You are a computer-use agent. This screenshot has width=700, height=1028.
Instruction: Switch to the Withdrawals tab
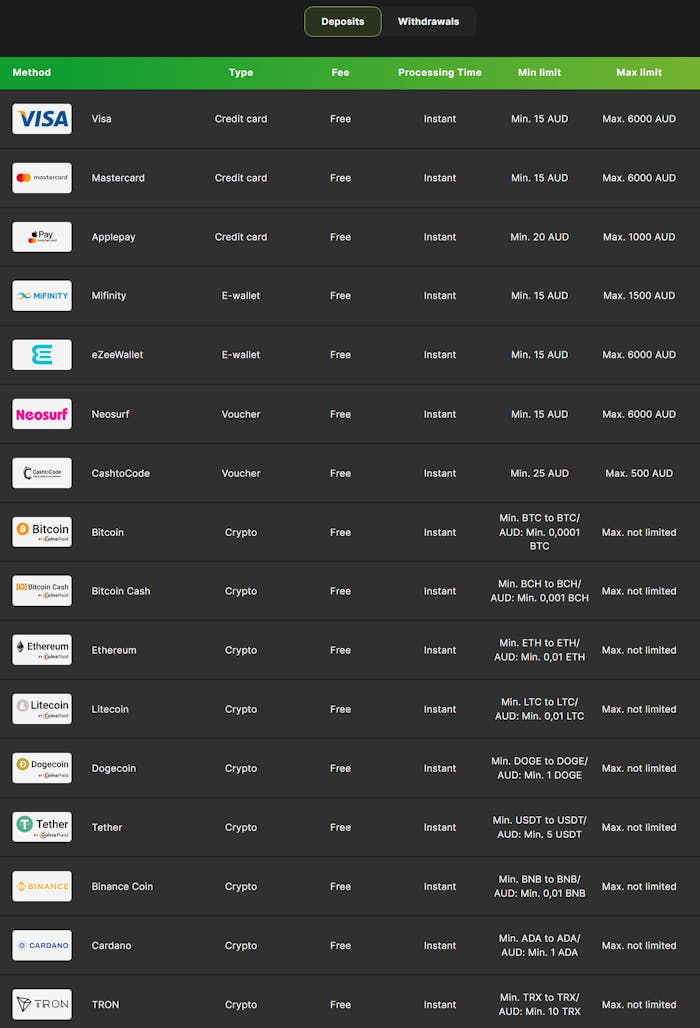(x=430, y=21)
